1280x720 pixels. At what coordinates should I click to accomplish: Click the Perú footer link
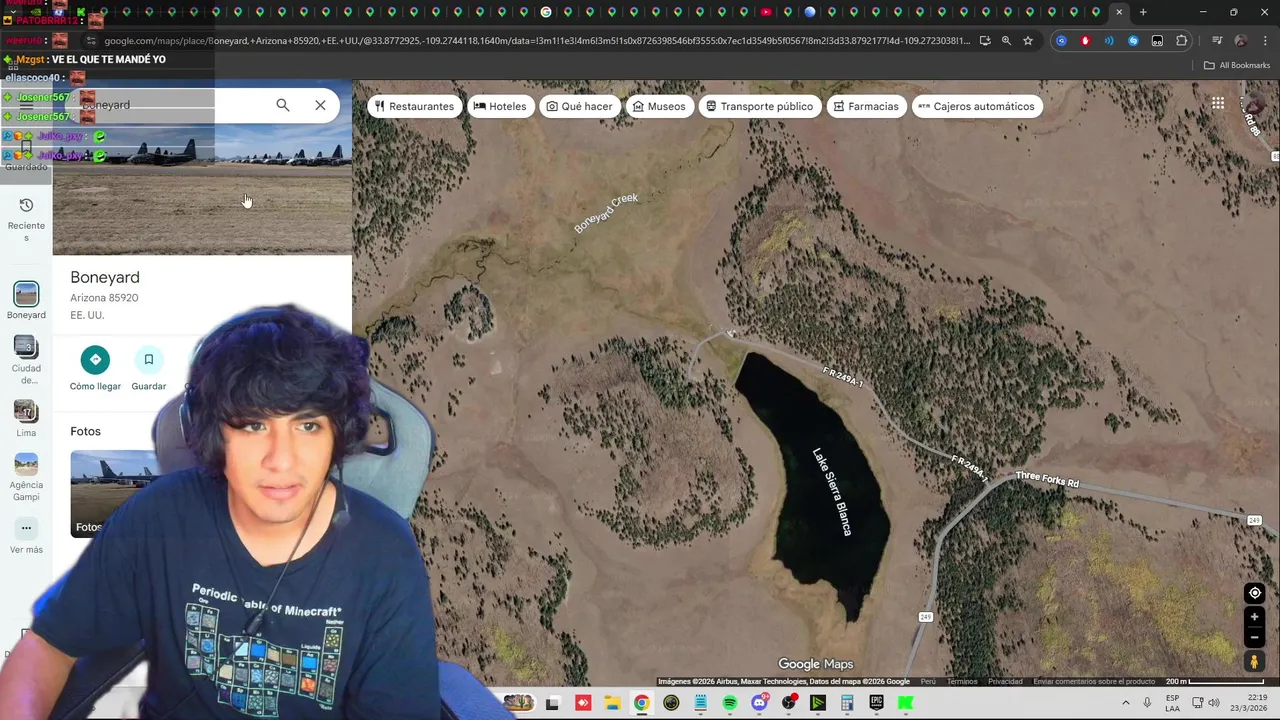tap(928, 682)
